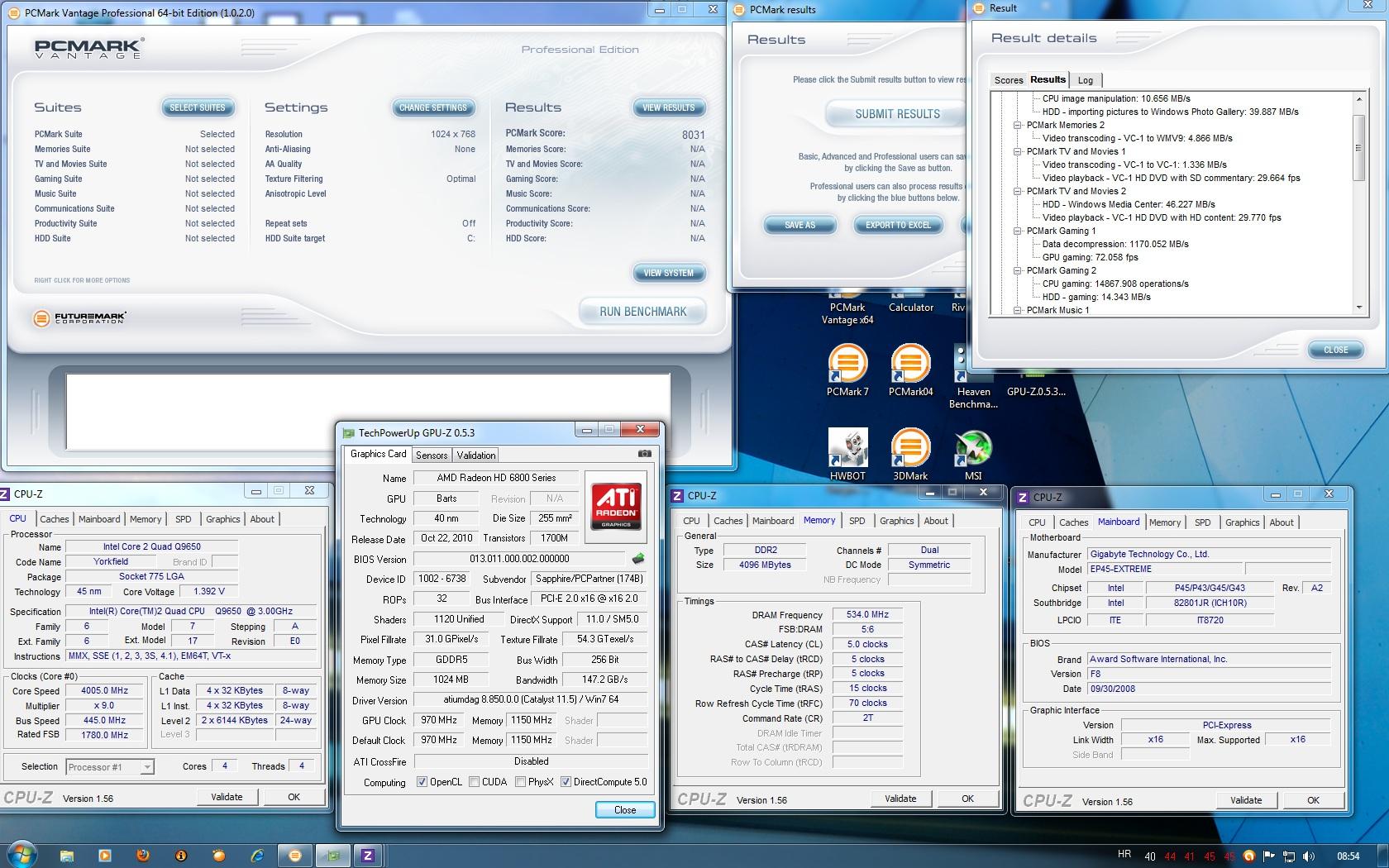Open the Action Center flag in tray
The height and width of the screenshot is (868, 1389).
tap(1269, 856)
